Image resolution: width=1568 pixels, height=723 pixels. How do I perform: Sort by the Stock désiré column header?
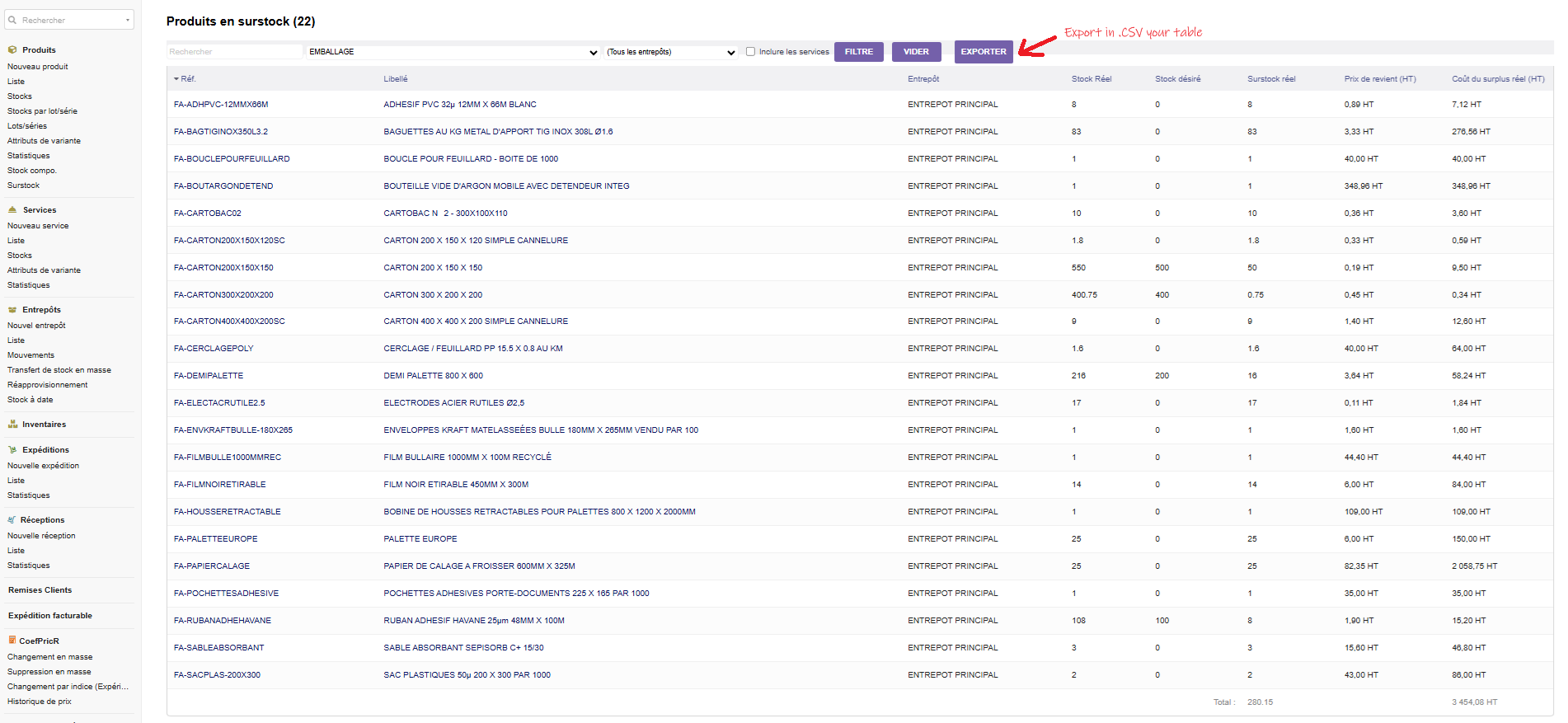[x=1177, y=79]
